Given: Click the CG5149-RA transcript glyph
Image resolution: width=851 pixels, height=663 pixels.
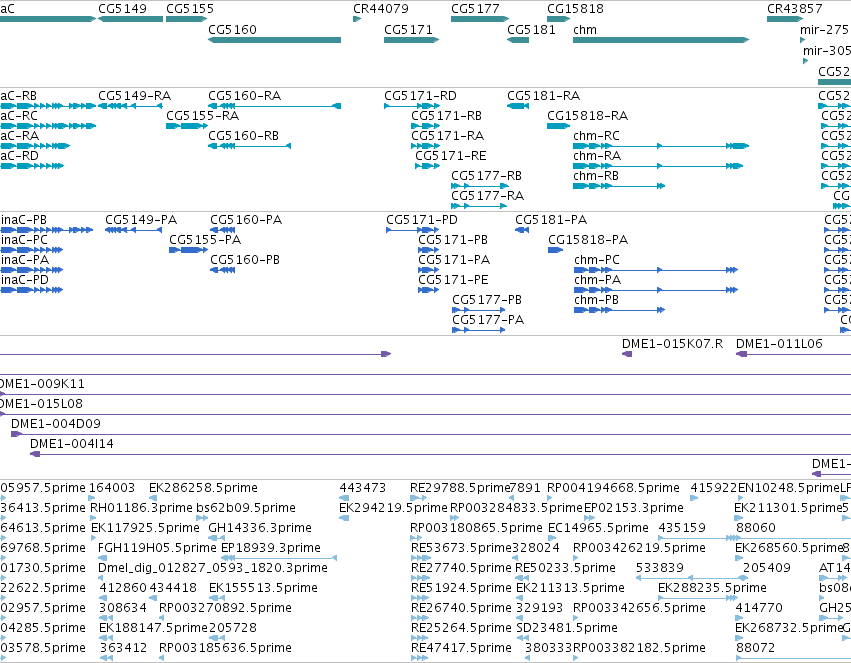Looking at the screenshot, I should pos(130,106).
